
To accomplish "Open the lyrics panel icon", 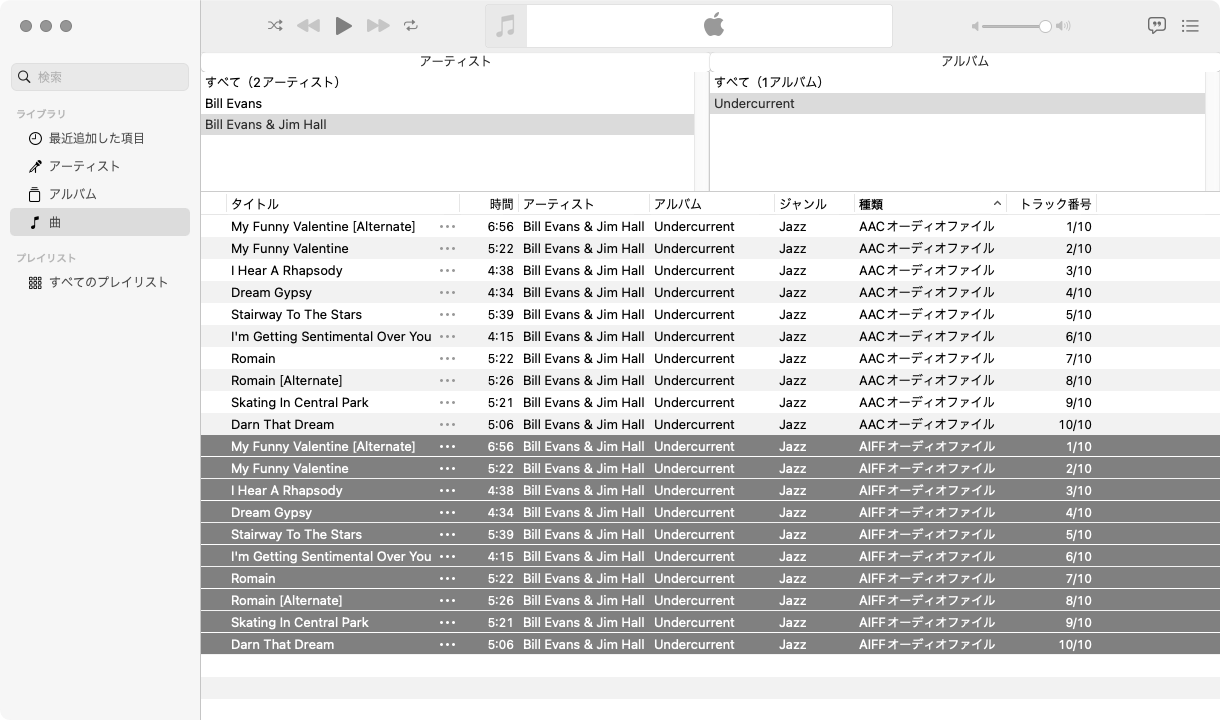I will click(1157, 26).
